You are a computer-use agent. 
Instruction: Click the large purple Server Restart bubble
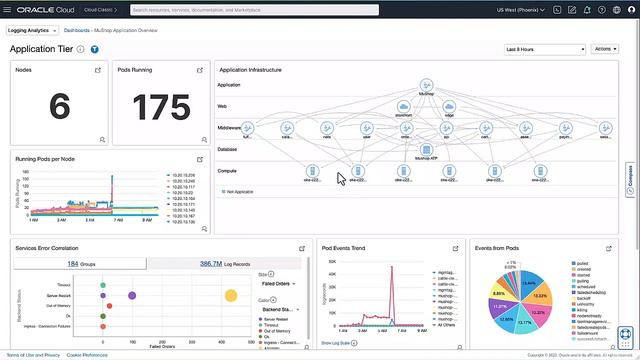click(x=132, y=296)
